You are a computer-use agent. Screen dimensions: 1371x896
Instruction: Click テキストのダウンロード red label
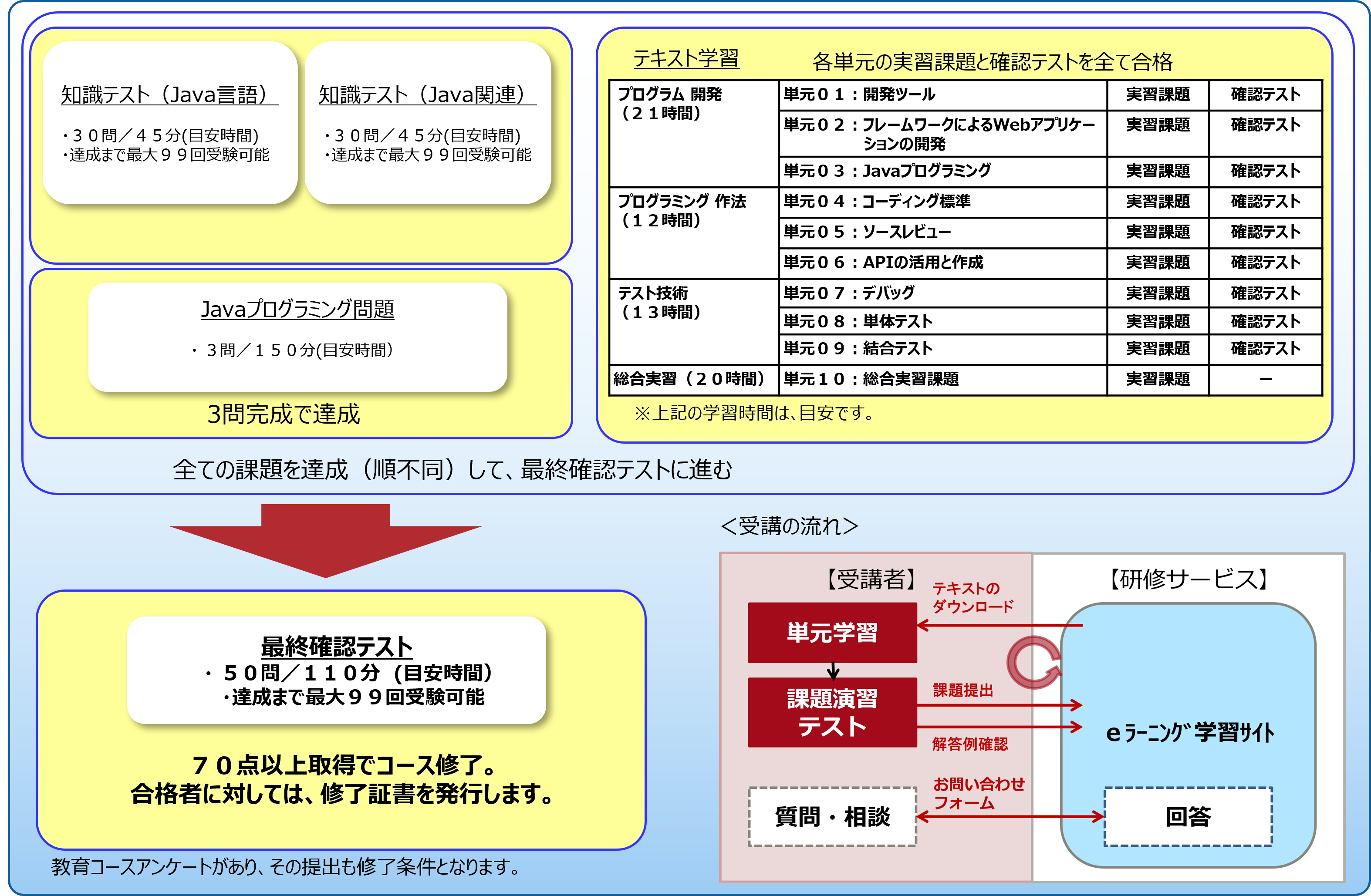click(x=973, y=597)
